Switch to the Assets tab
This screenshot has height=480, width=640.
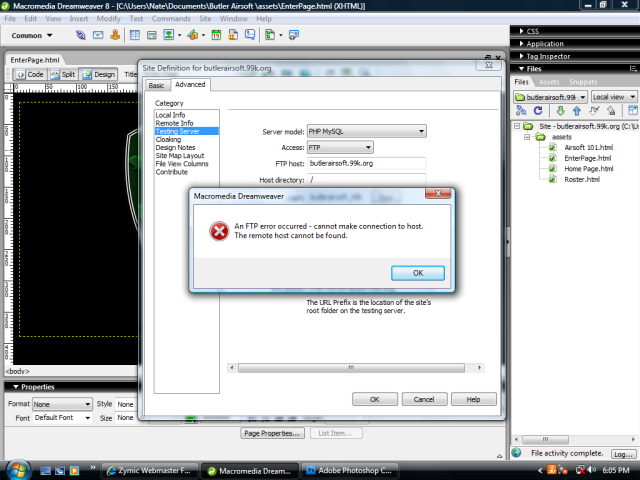(x=549, y=82)
